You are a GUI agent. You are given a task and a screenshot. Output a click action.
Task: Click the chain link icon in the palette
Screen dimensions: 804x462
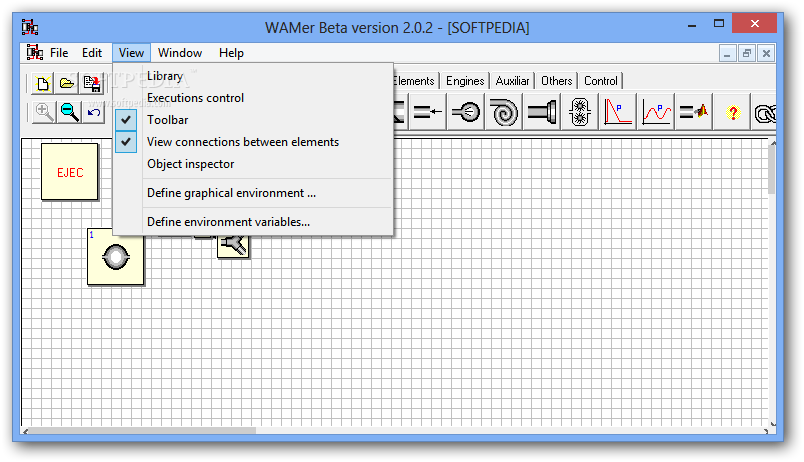(x=765, y=112)
